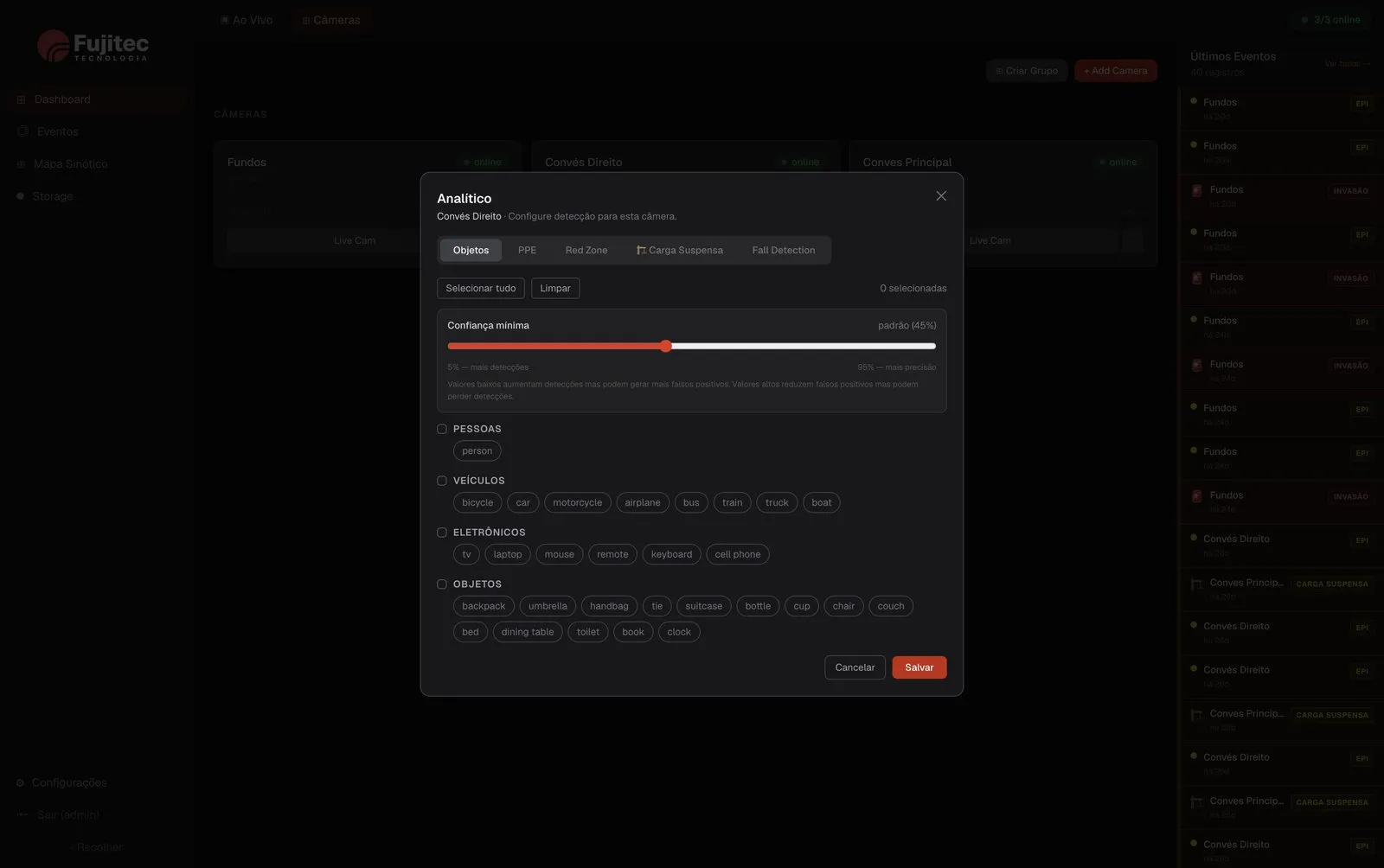Click the Confiança mínima slider handle
1384x868 pixels.
point(665,346)
